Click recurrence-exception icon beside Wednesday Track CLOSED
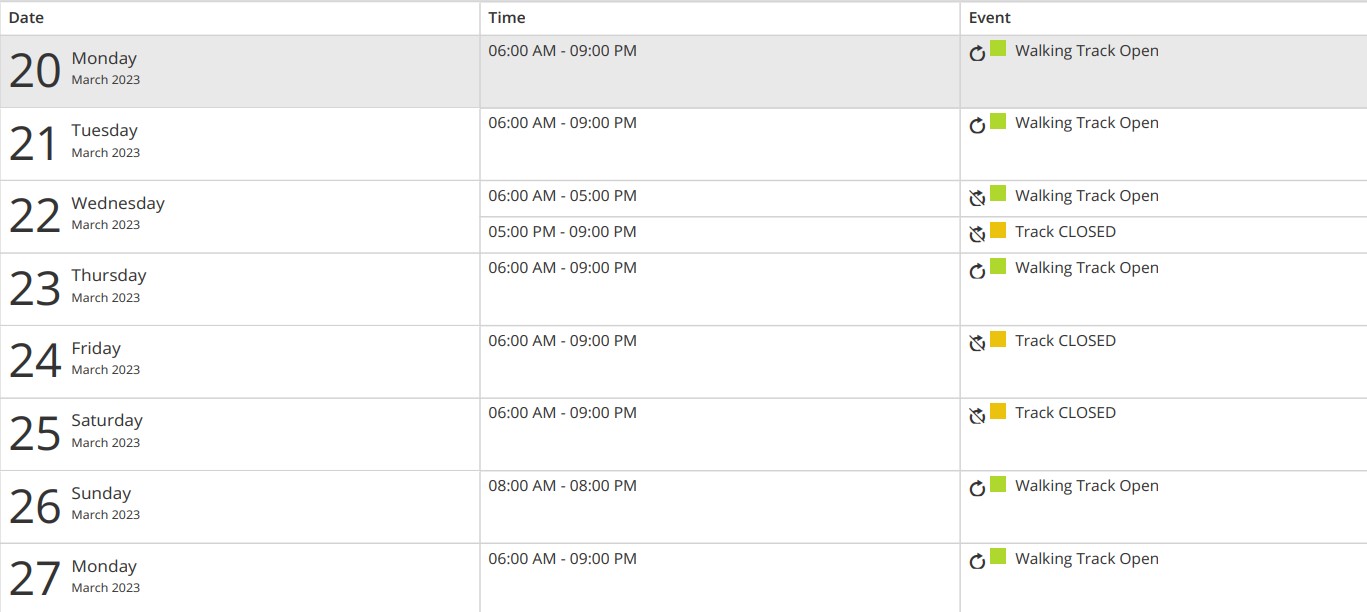This screenshot has height=612, width=1367. click(x=977, y=234)
